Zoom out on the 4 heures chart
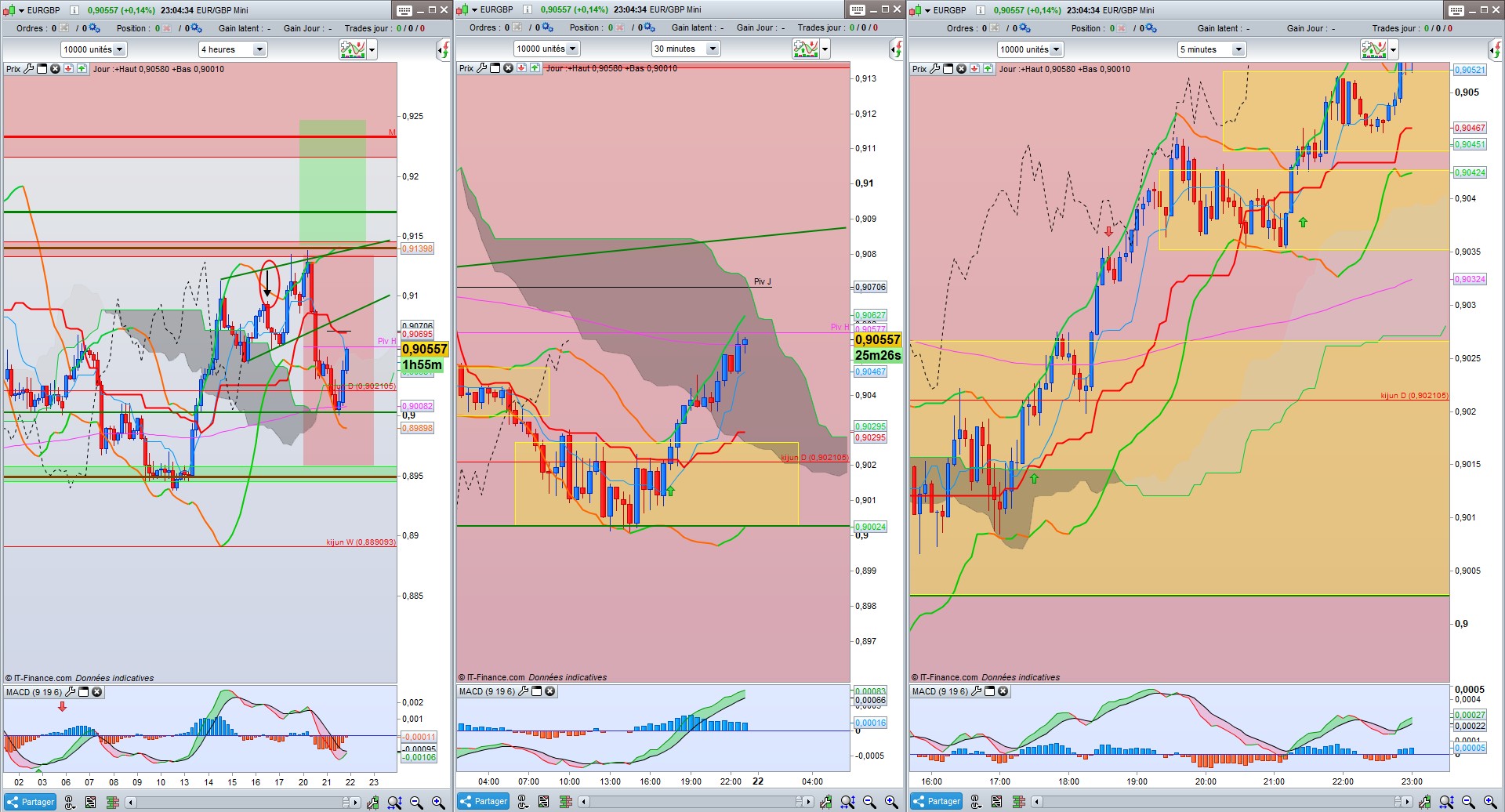The image size is (1505, 812). [416, 802]
